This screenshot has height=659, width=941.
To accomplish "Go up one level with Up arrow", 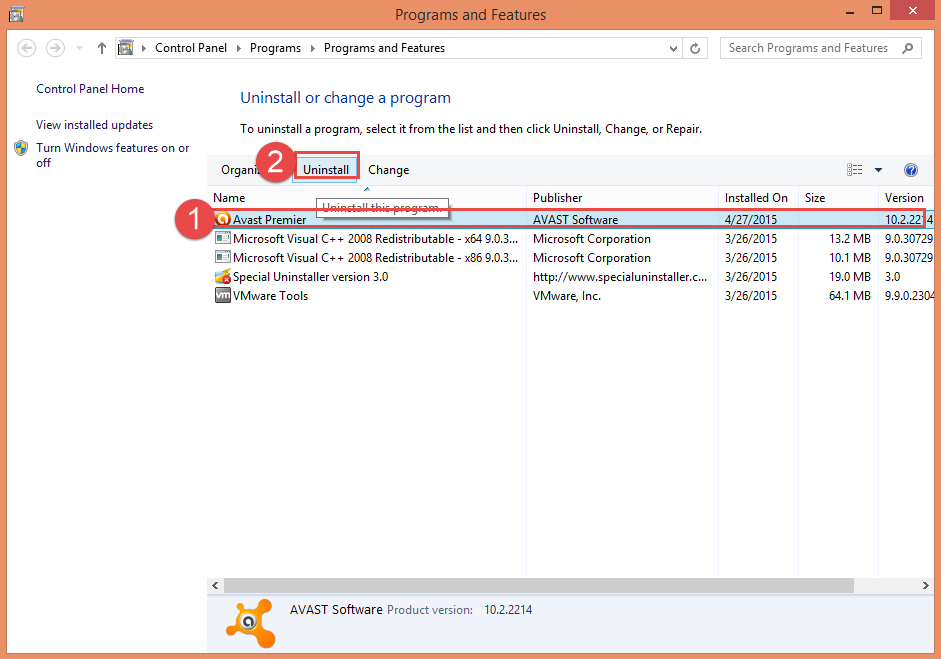I will 101,48.
